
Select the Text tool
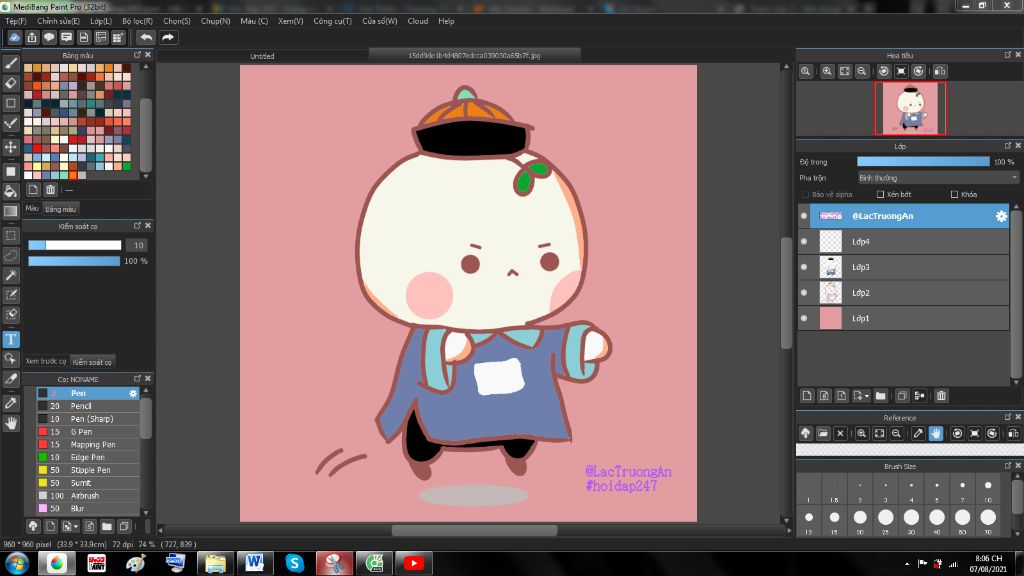pyautogui.click(x=11, y=339)
